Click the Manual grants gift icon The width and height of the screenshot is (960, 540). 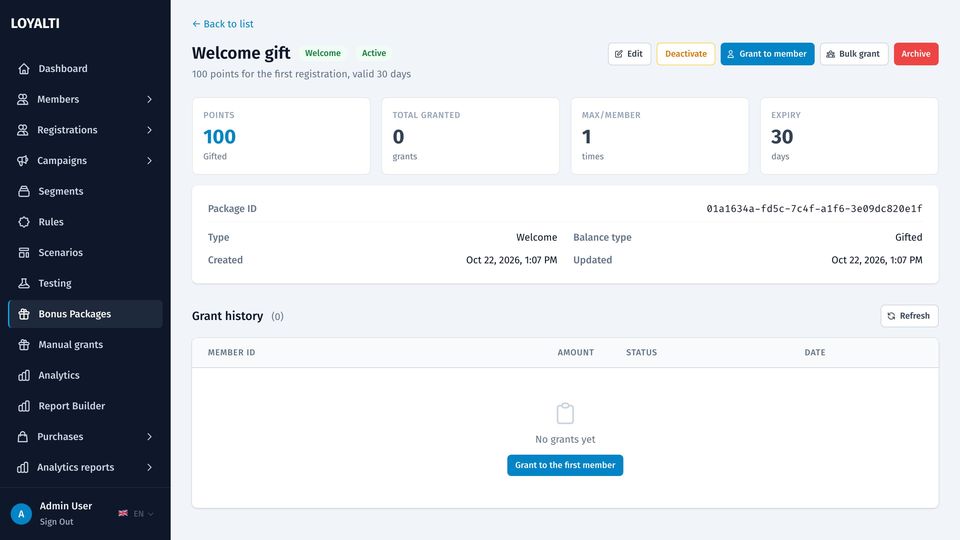(x=24, y=345)
